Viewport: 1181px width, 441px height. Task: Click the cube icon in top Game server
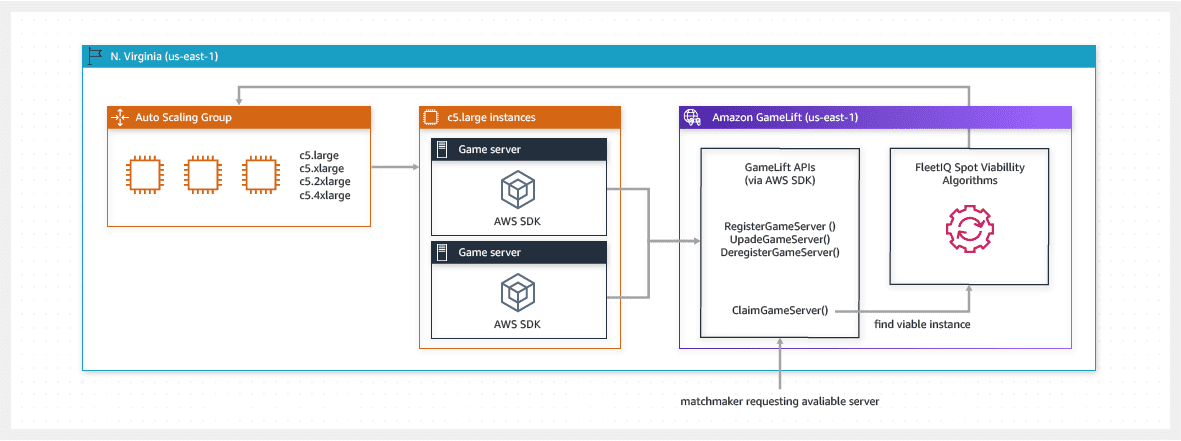click(x=518, y=188)
